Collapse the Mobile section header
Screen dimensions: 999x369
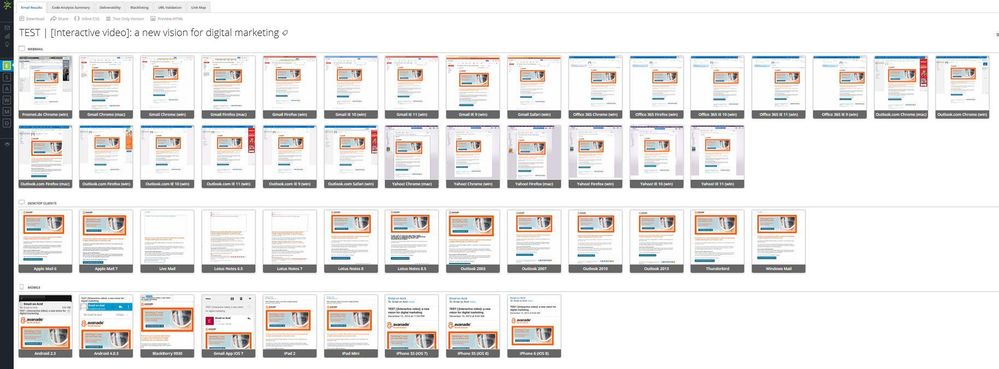[x=30, y=287]
